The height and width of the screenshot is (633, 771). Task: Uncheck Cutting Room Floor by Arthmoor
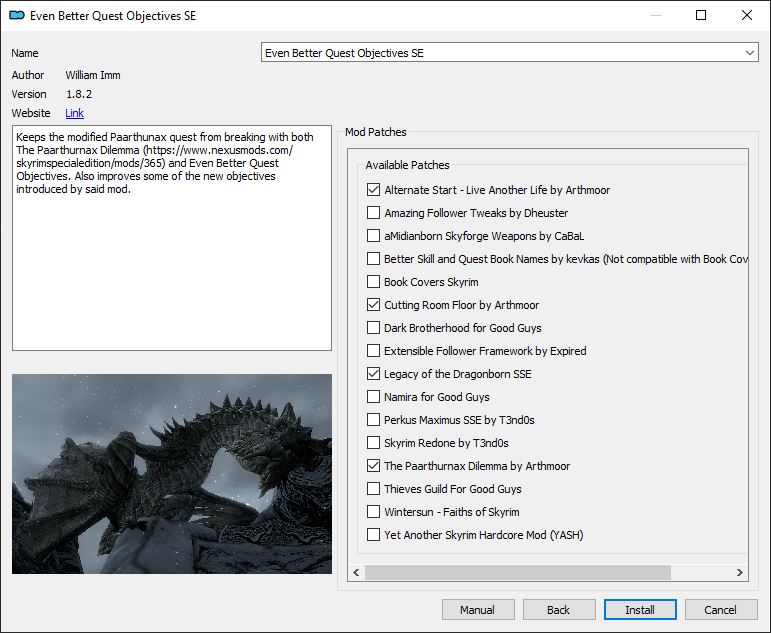click(373, 305)
